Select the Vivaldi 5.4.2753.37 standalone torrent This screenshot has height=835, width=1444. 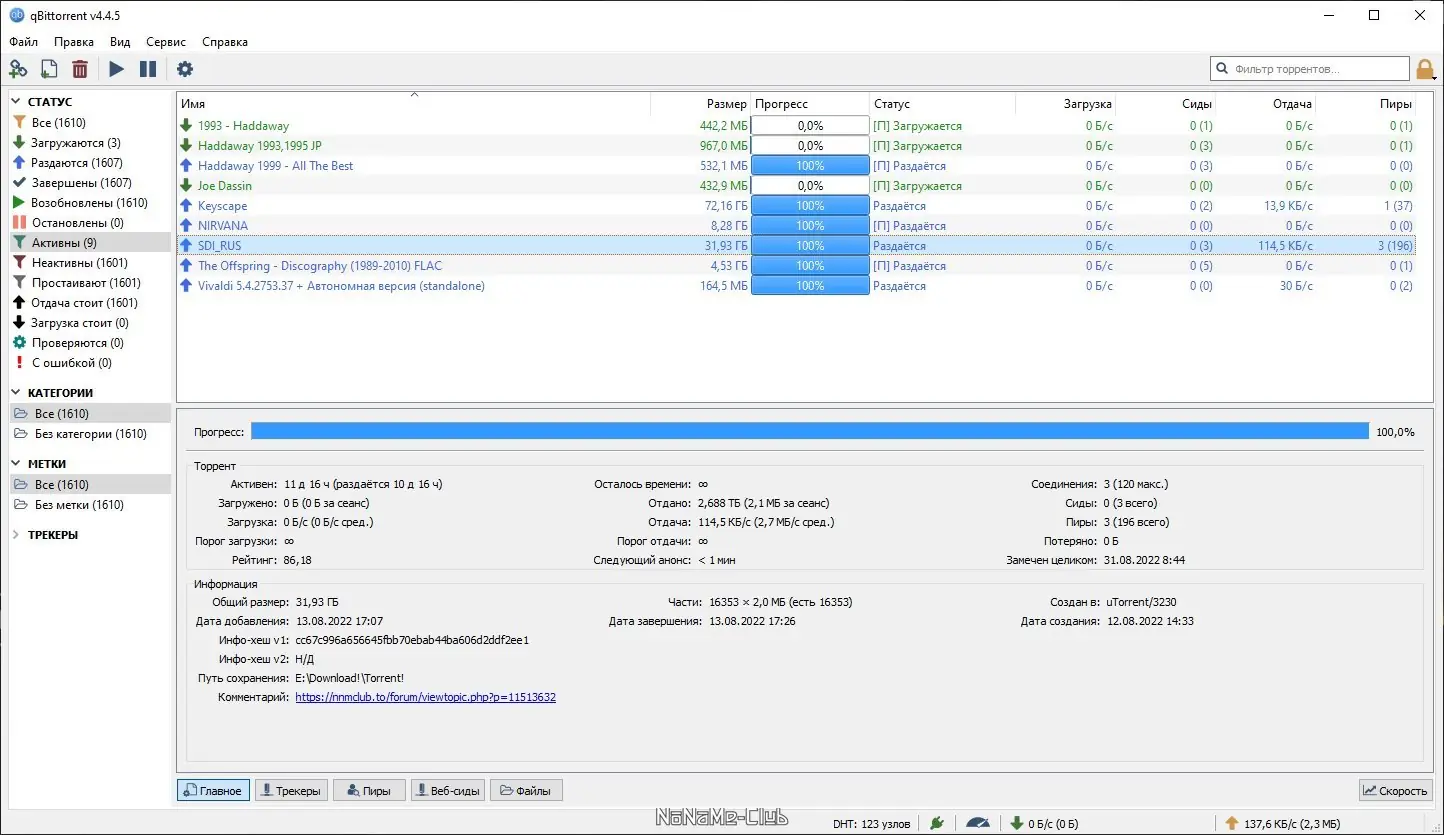click(x=797, y=286)
